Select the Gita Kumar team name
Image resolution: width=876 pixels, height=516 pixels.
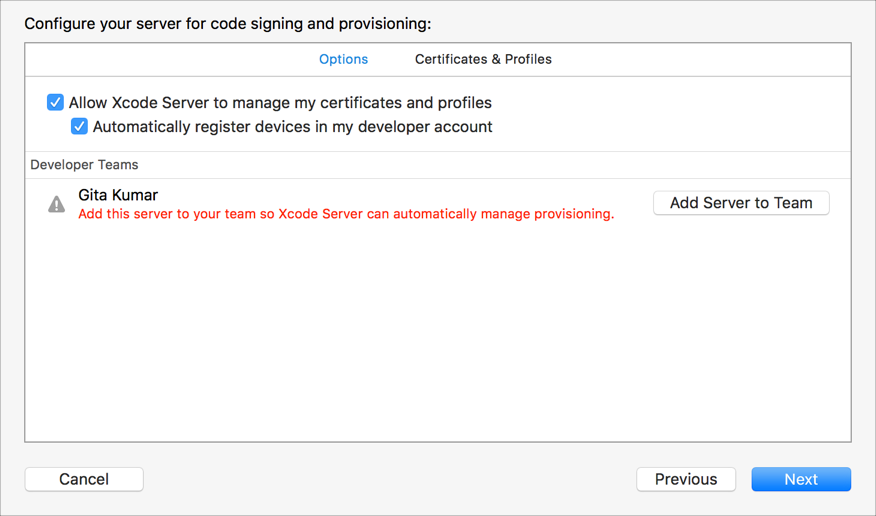pyautogui.click(x=118, y=195)
